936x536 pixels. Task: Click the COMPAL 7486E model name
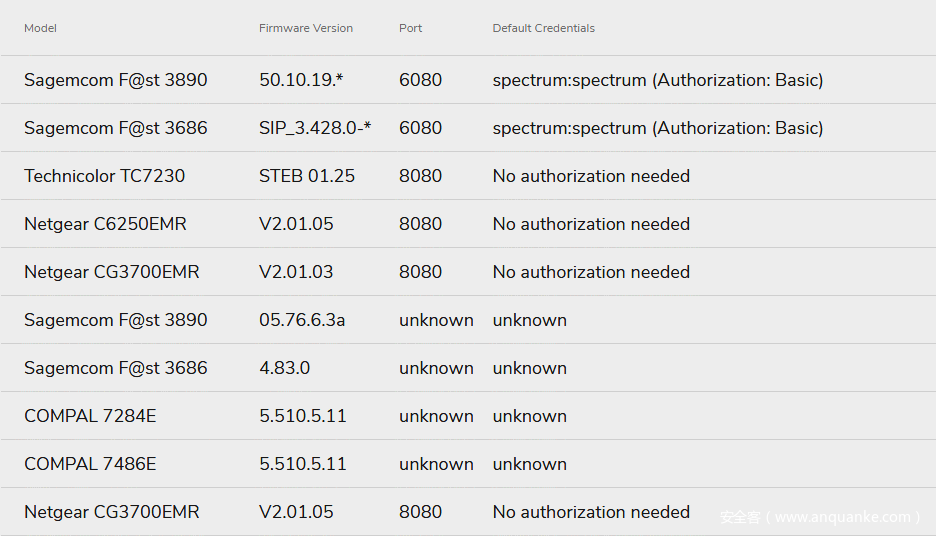coord(90,464)
